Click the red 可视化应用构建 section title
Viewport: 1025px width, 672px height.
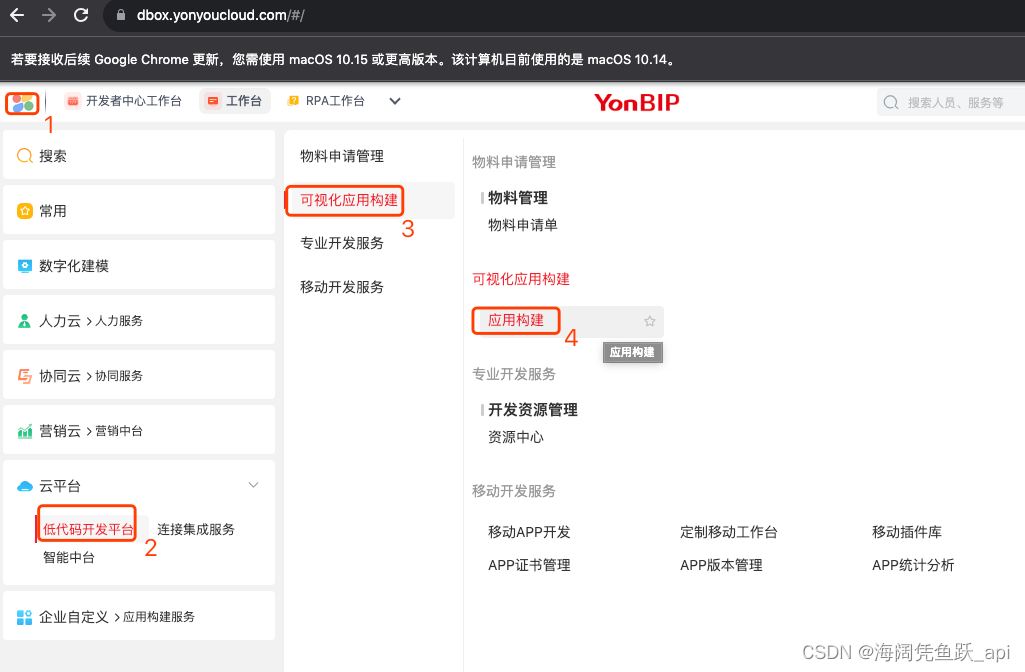pyautogui.click(x=521, y=279)
